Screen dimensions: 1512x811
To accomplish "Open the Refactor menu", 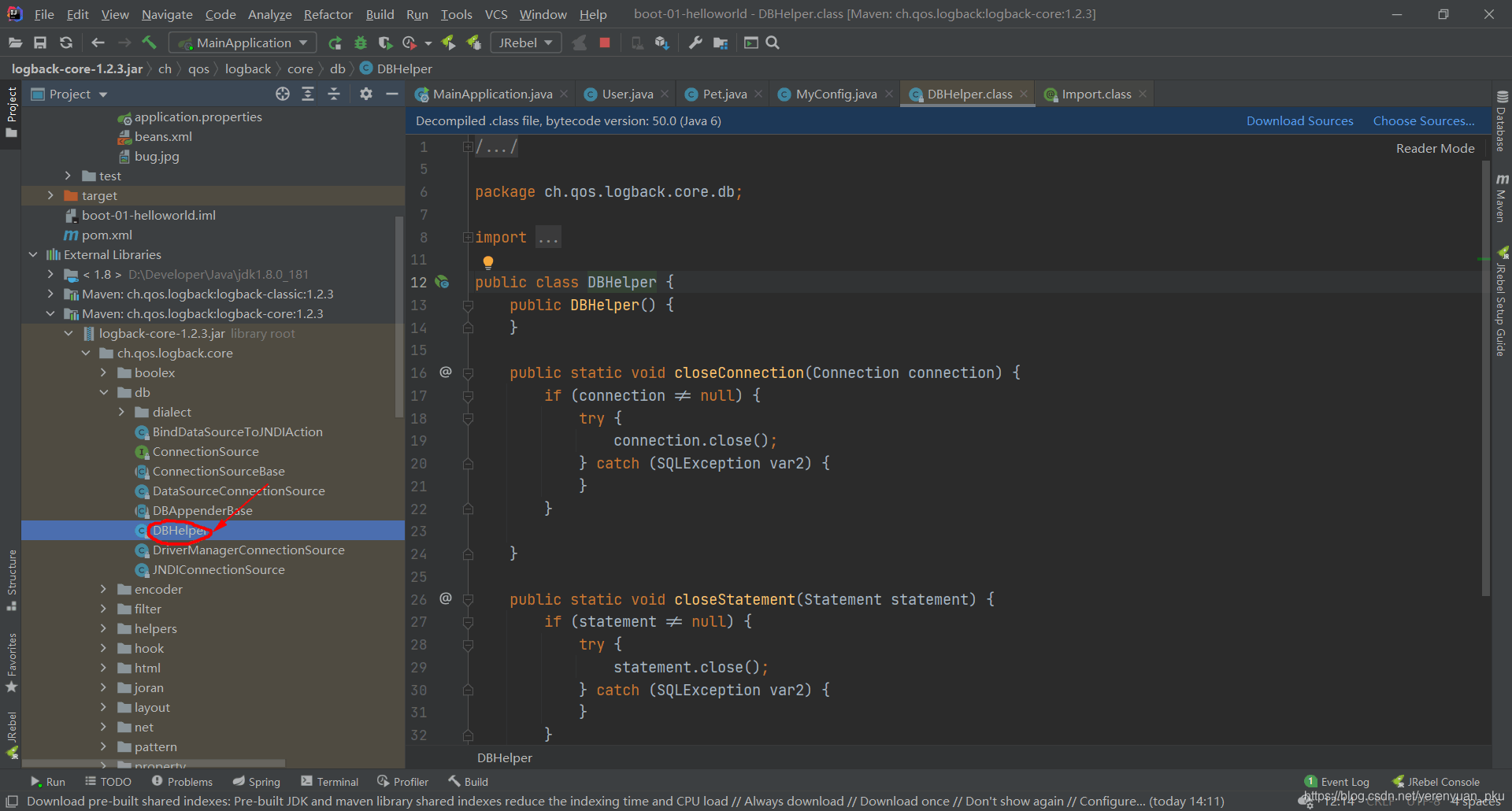I will [328, 14].
